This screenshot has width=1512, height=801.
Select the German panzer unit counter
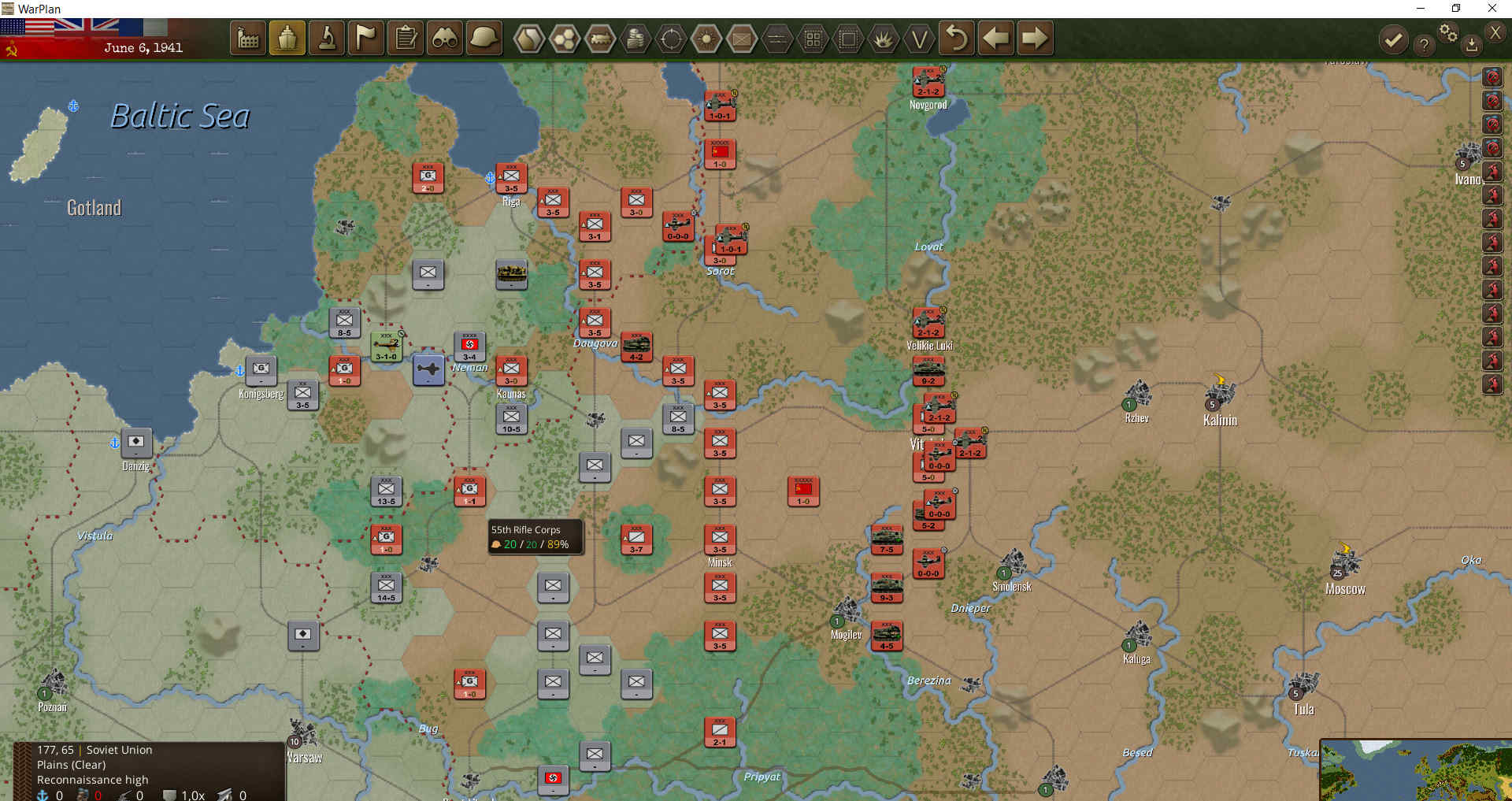tap(511, 274)
